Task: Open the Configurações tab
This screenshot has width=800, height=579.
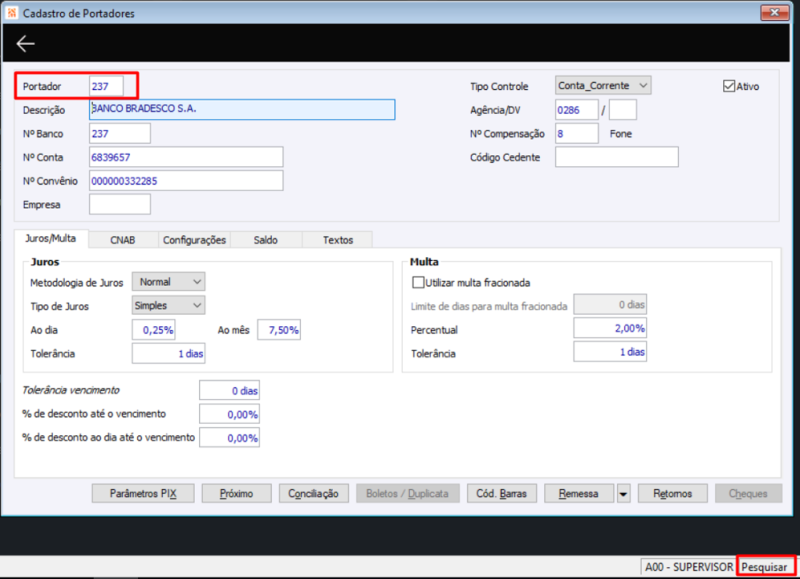Action: click(194, 240)
